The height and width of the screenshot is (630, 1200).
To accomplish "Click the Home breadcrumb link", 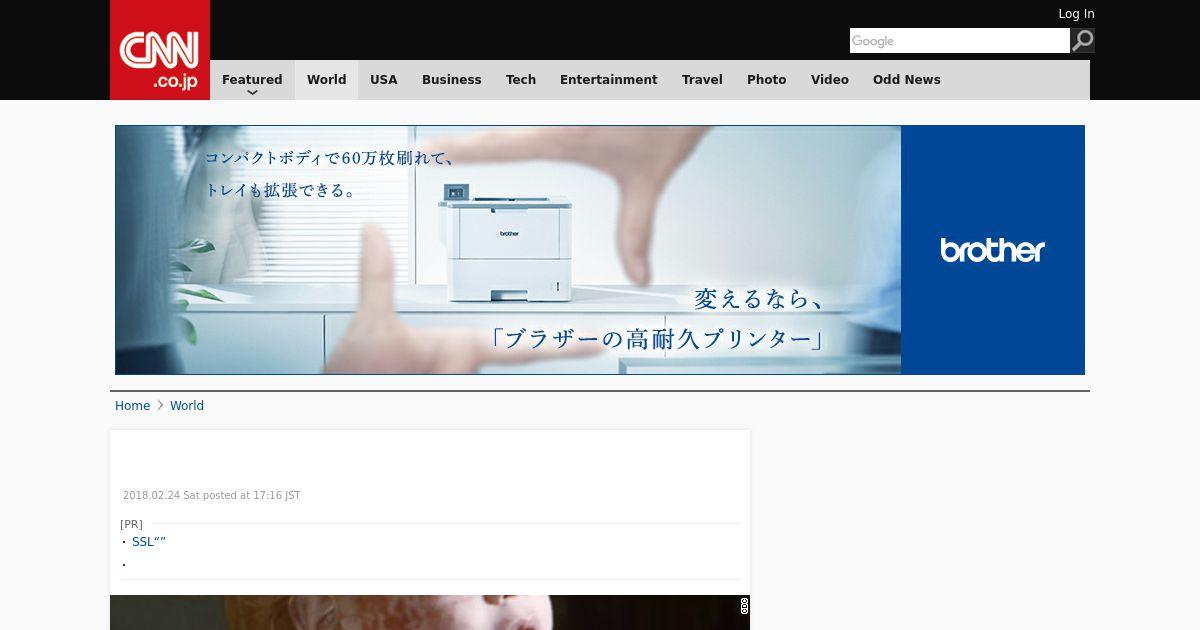I will [x=132, y=406].
